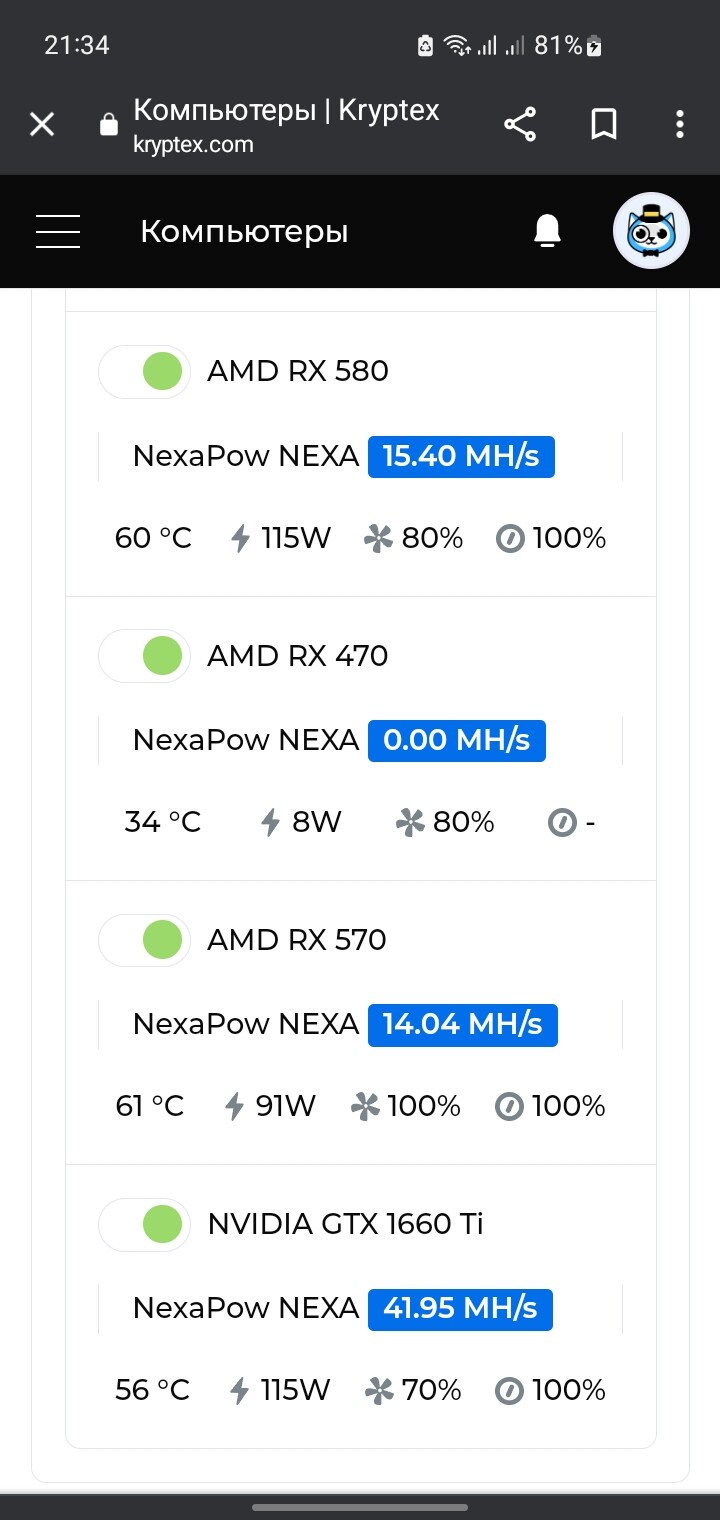Select the 0.00 MH/s badge for RX 470
Viewport: 720px width, 1520px height.
[x=457, y=741]
